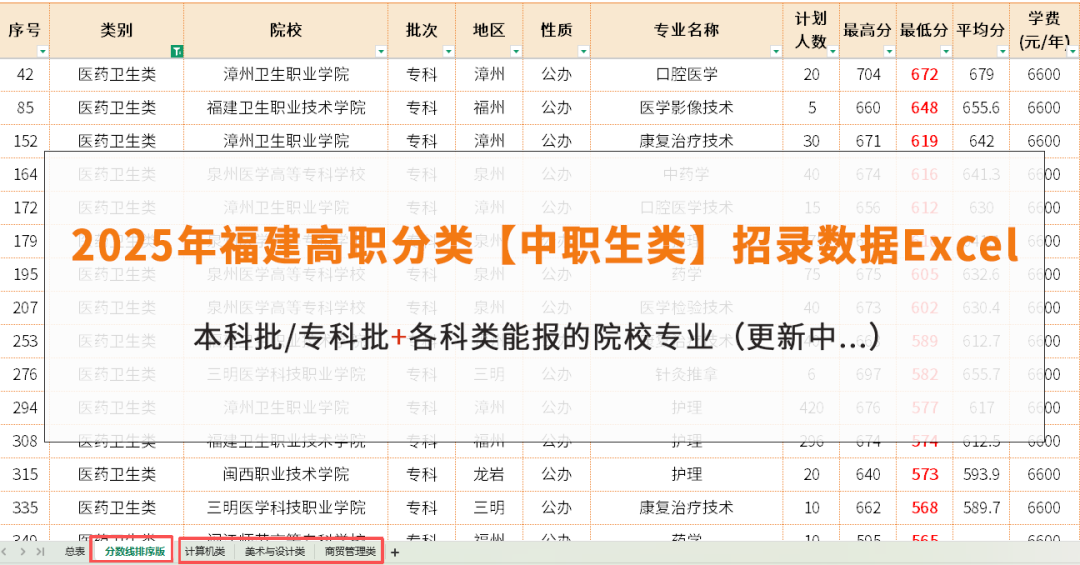Open the 序号 column filter dropdown
The height and width of the screenshot is (565, 1080).
click(42, 51)
